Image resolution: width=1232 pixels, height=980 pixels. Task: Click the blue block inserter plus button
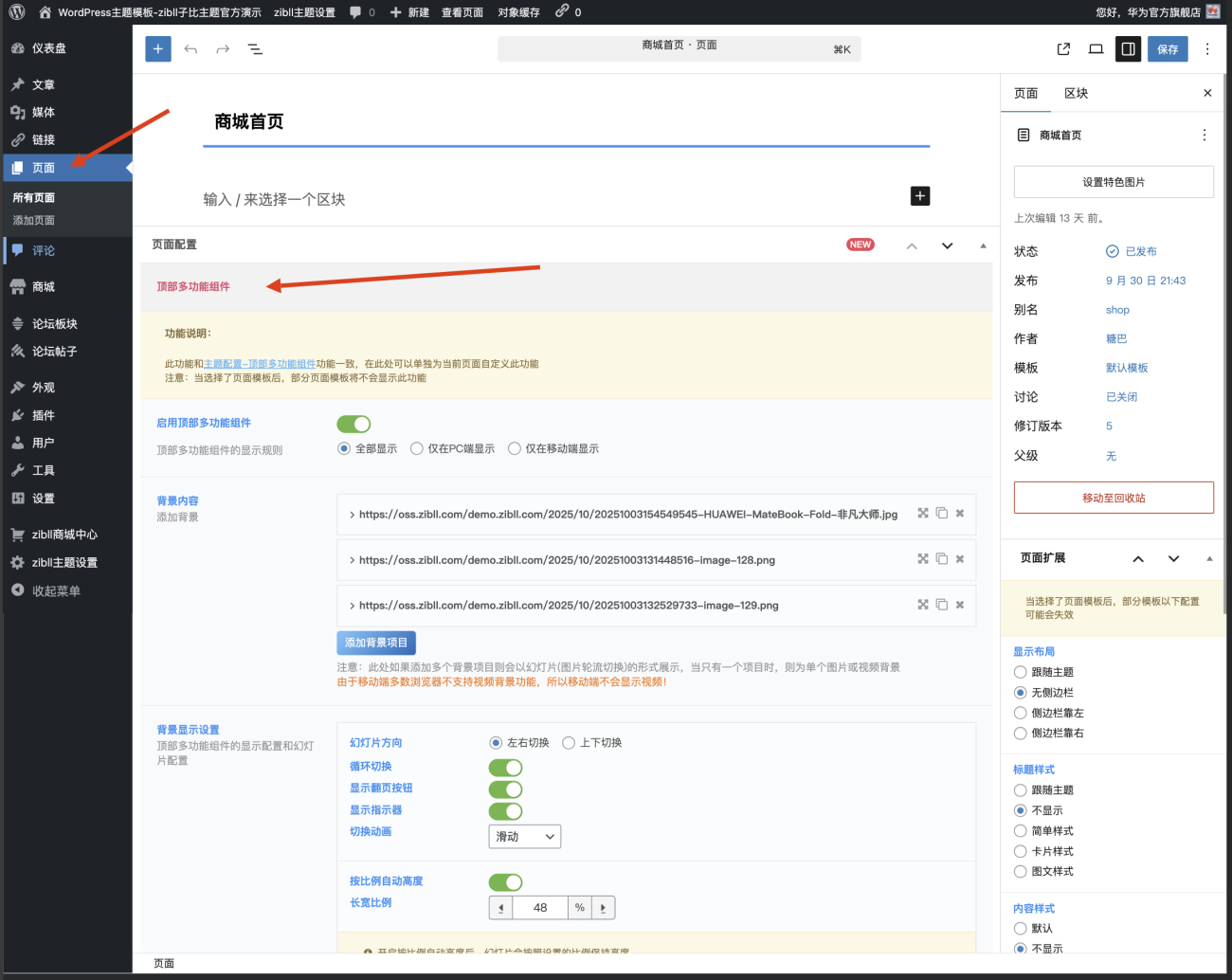158,49
